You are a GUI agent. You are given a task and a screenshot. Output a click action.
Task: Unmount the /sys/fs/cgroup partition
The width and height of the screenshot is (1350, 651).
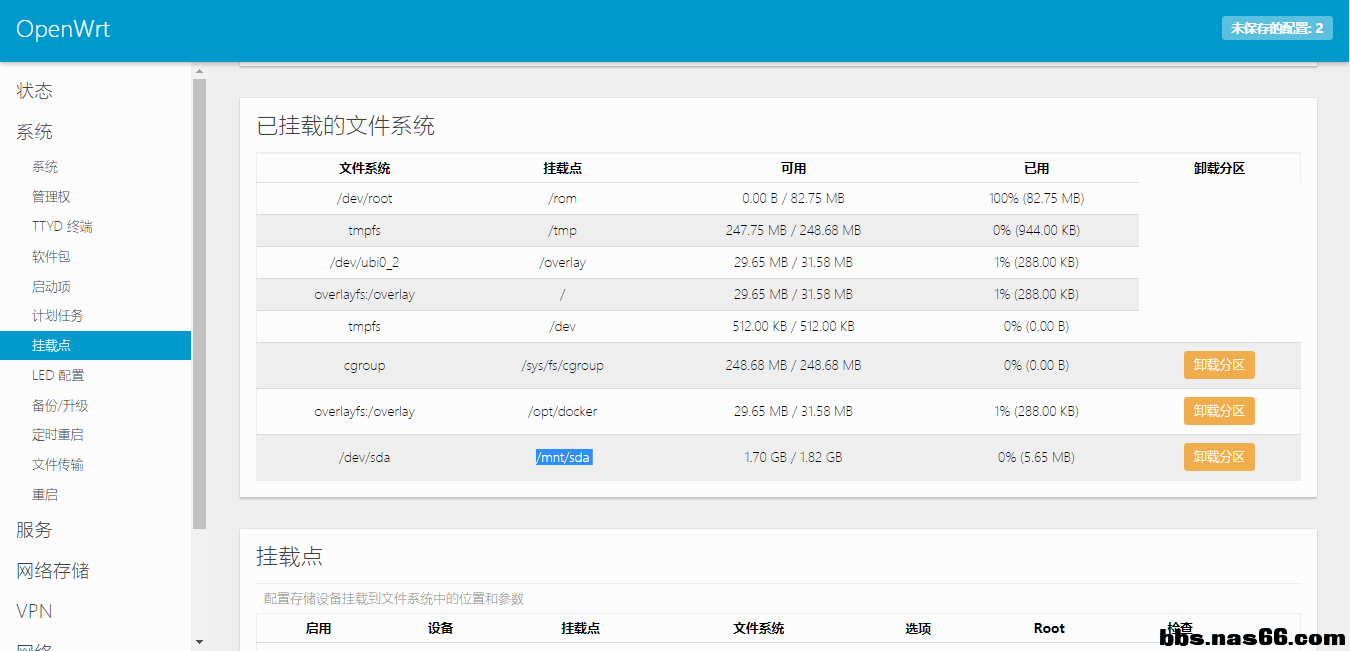pos(1218,365)
